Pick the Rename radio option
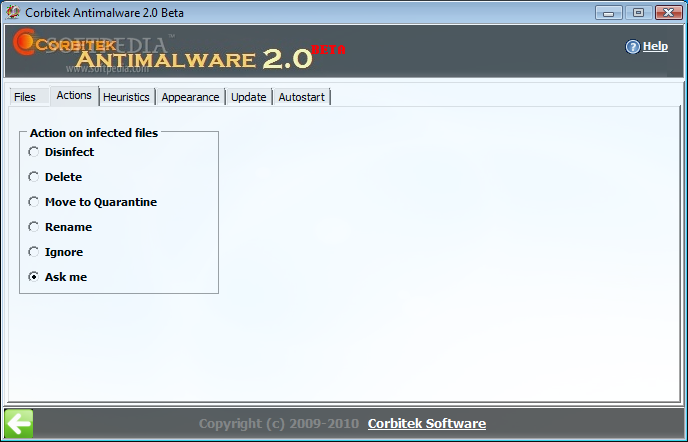The width and height of the screenshot is (688, 442). click(x=33, y=227)
